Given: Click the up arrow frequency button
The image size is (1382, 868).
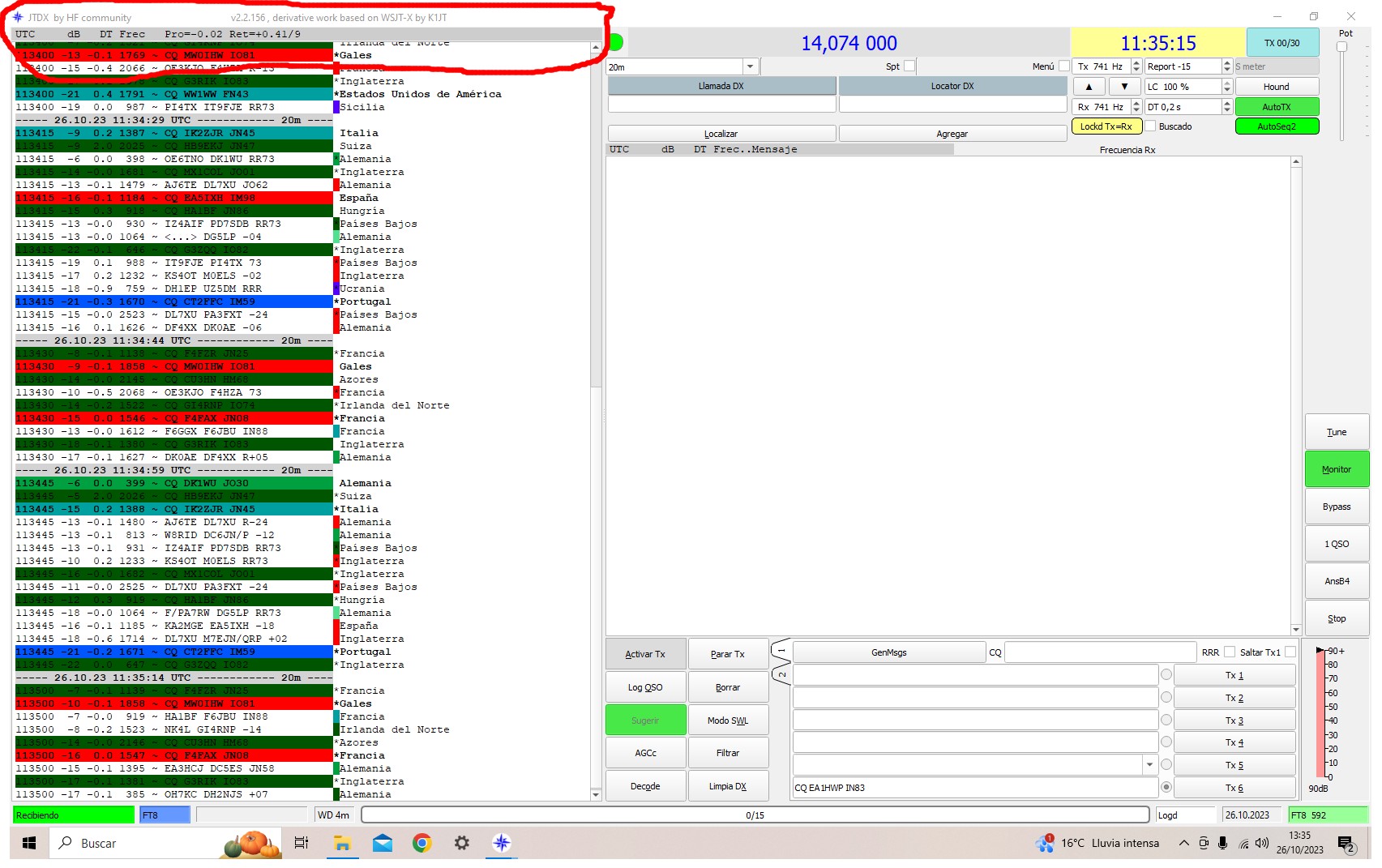Looking at the screenshot, I should click(x=1089, y=87).
